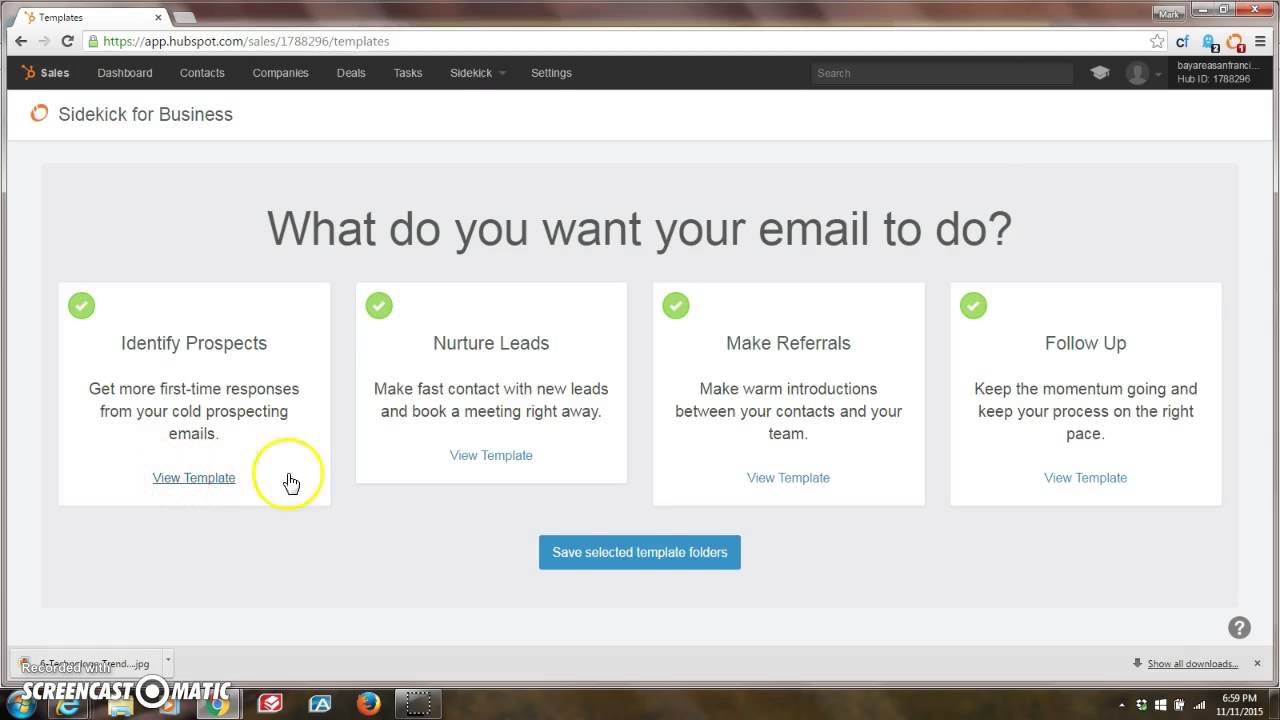The height and width of the screenshot is (720, 1280).
Task: Open the screen capture taskbar icon
Action: (x=418, y=704)
